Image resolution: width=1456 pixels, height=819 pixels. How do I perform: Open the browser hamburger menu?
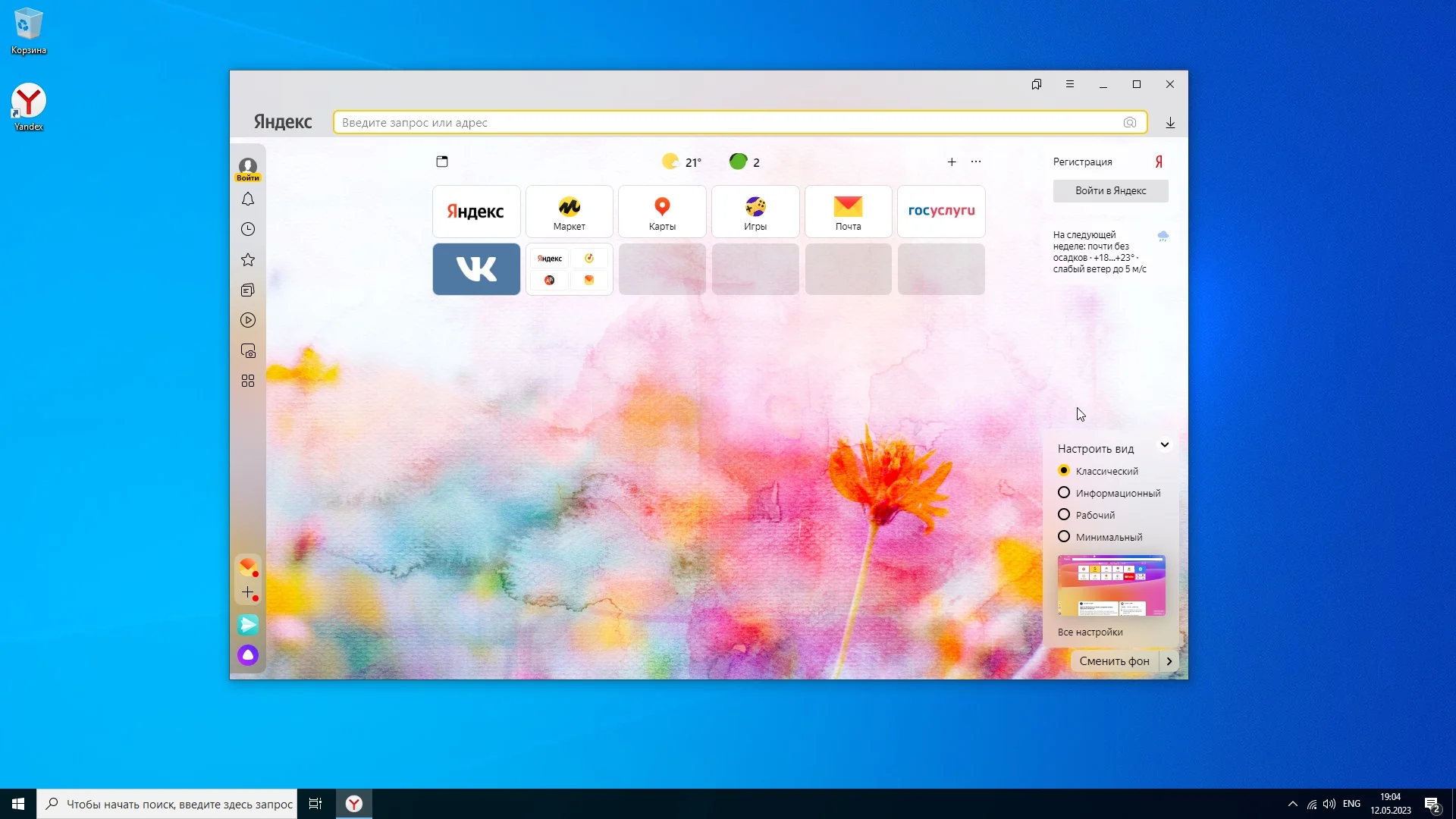(1070, 84)
